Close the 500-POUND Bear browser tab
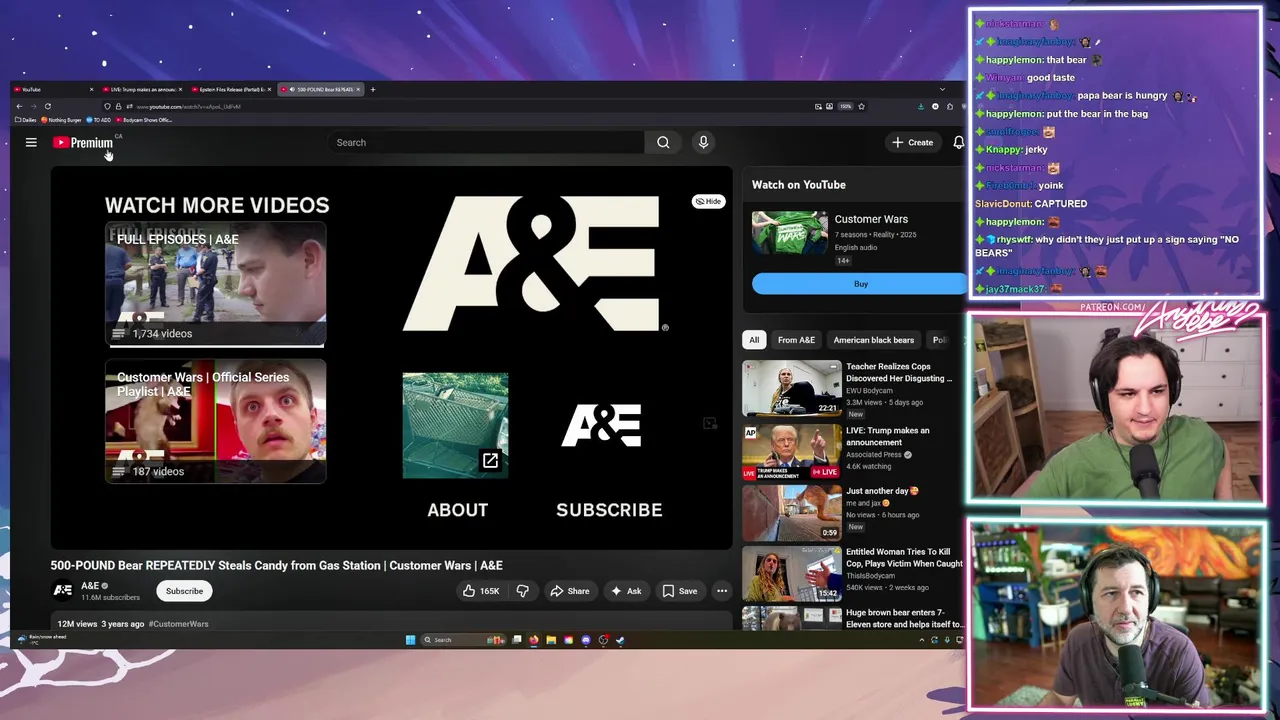 (x=358, y=89)
